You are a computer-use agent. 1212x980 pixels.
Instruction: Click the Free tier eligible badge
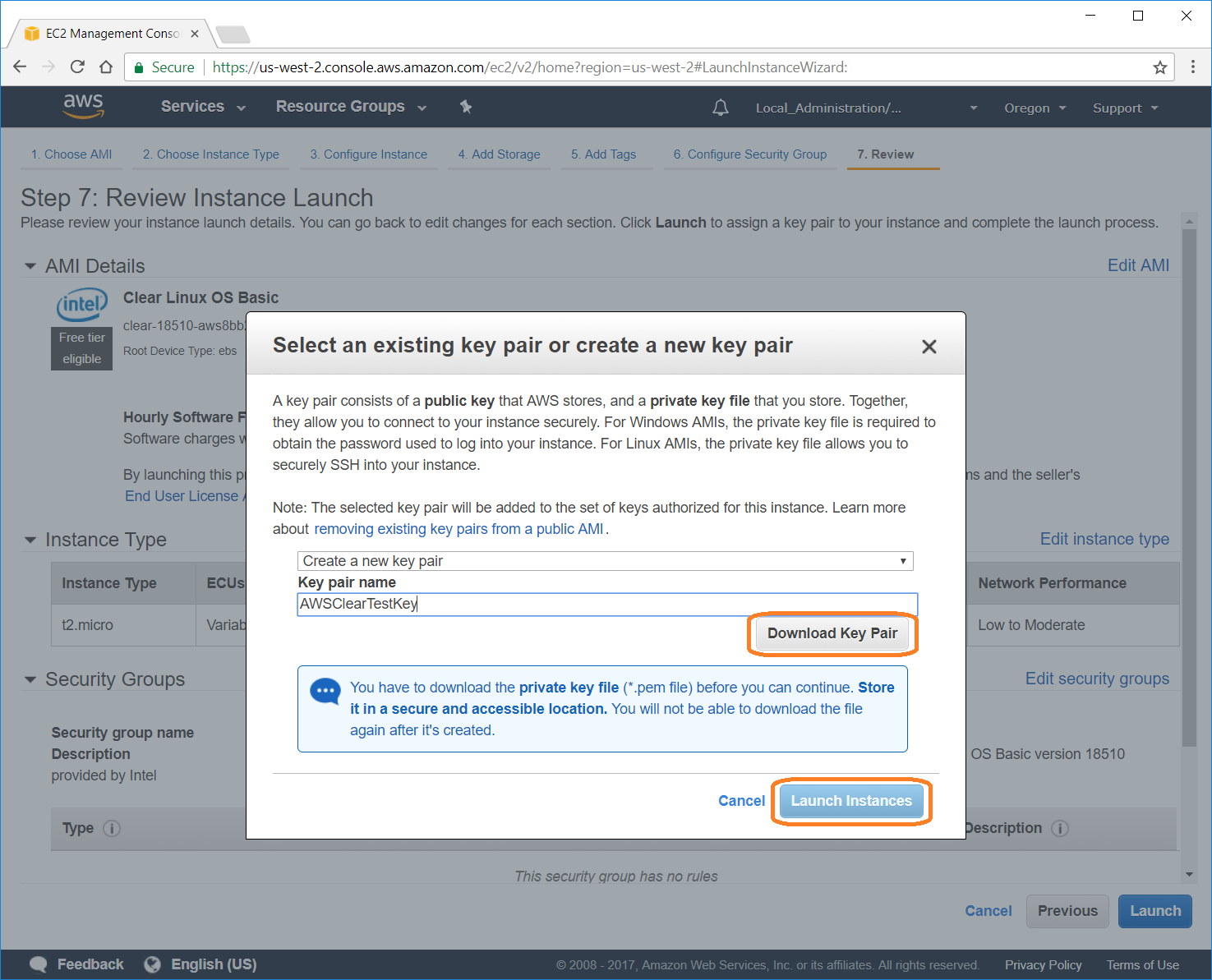pos(82,348)
